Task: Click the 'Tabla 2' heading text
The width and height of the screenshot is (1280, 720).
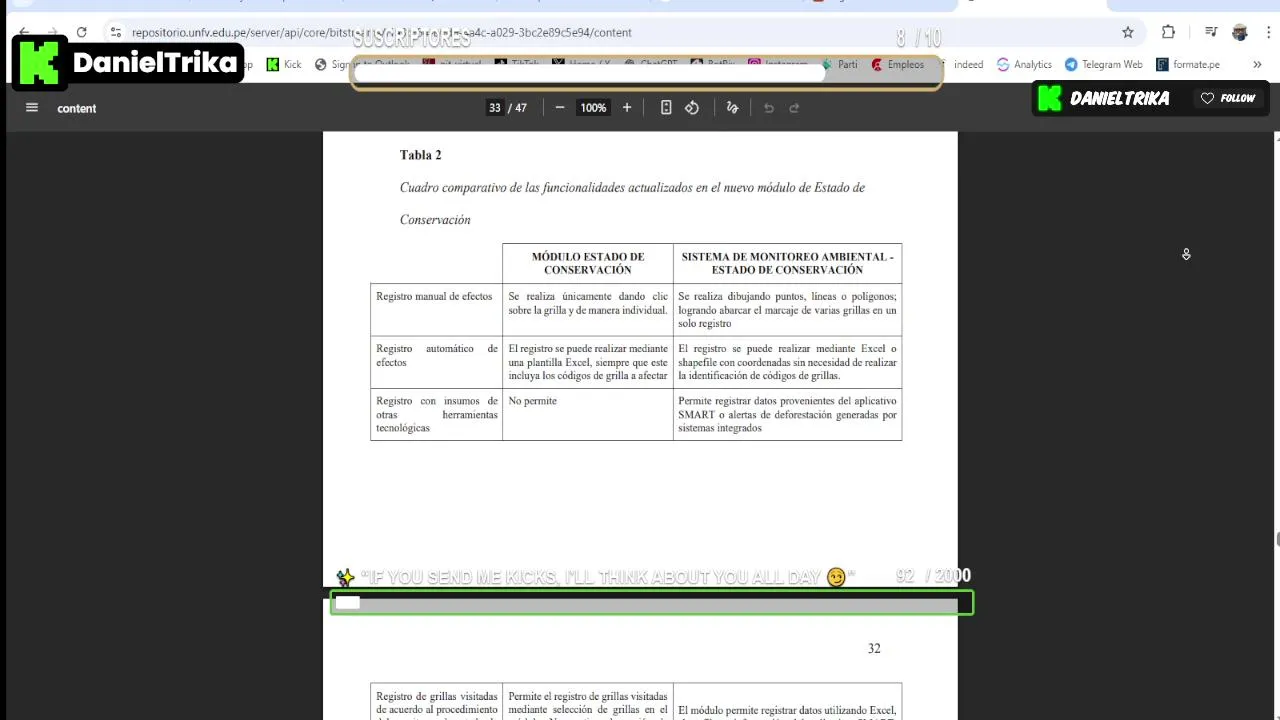Action: click(x=420, y=155)
